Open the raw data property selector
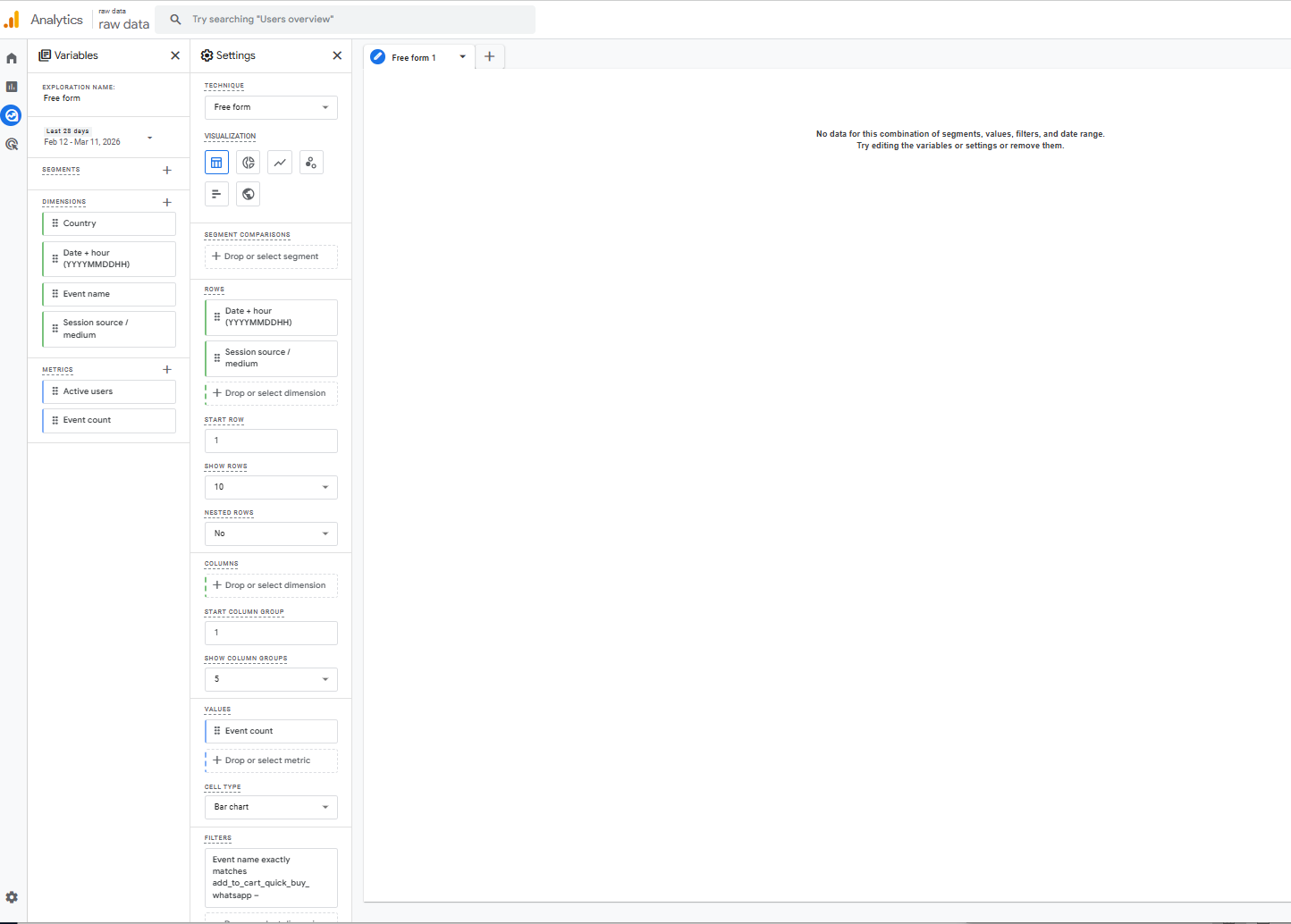The image size is (1291, 924). click(x=123, y=20)
